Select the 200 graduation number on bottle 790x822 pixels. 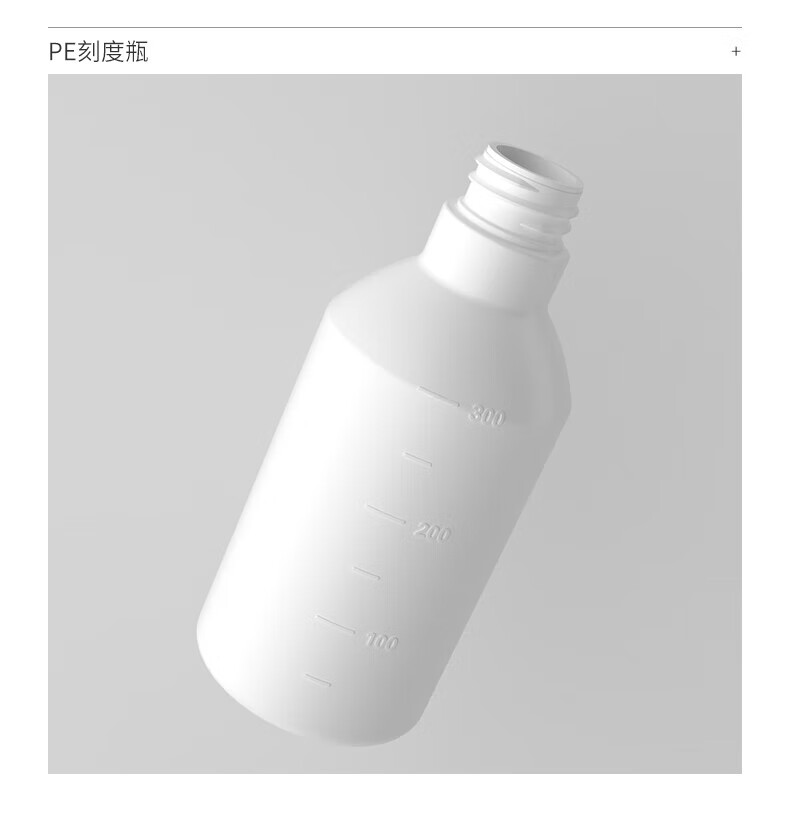click(x=432, y=532)
